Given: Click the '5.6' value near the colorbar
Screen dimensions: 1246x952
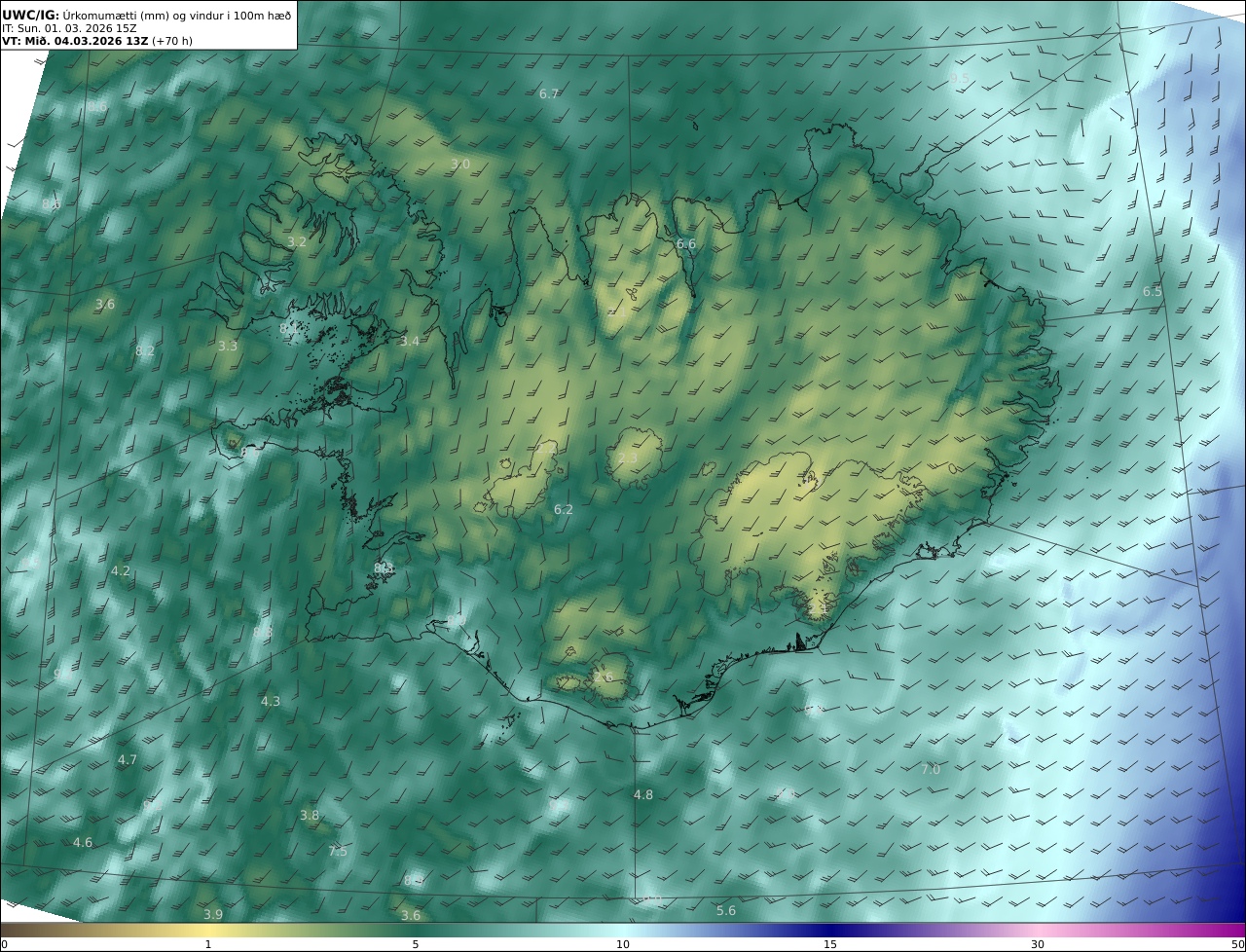Looking at the screenshot, I should click(x=726, y=911).
